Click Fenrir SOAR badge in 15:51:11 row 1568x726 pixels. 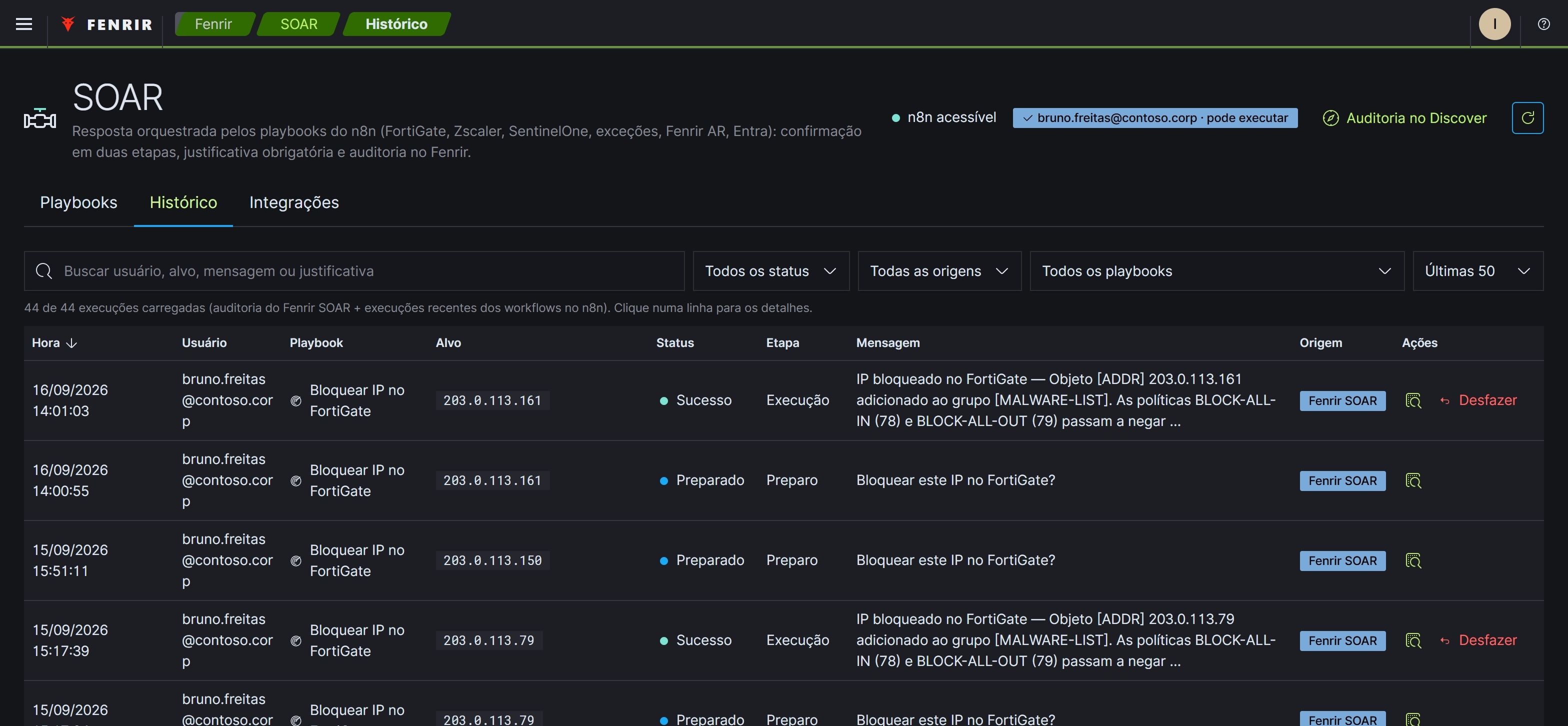point(1342,560)
